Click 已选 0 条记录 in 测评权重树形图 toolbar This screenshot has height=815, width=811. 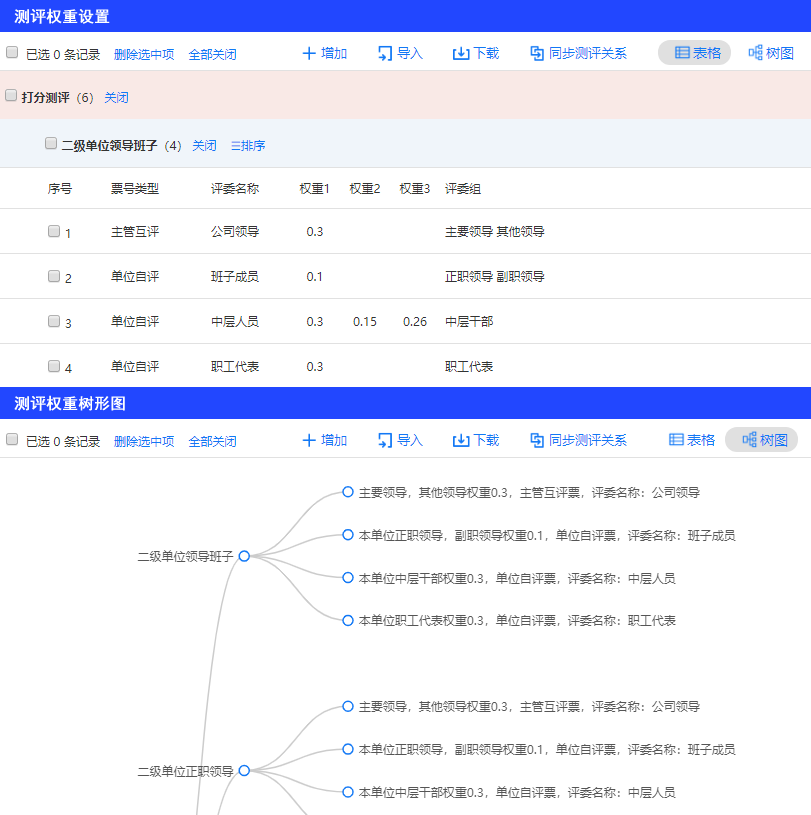63,441
